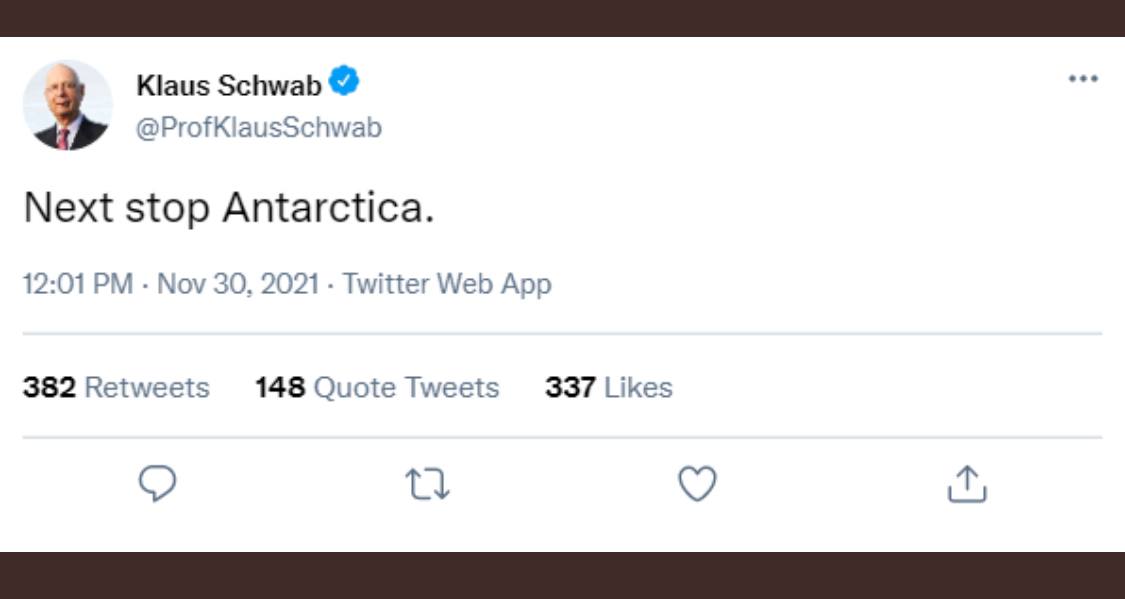Click the bold 382 retweet count

coord(49,387)
